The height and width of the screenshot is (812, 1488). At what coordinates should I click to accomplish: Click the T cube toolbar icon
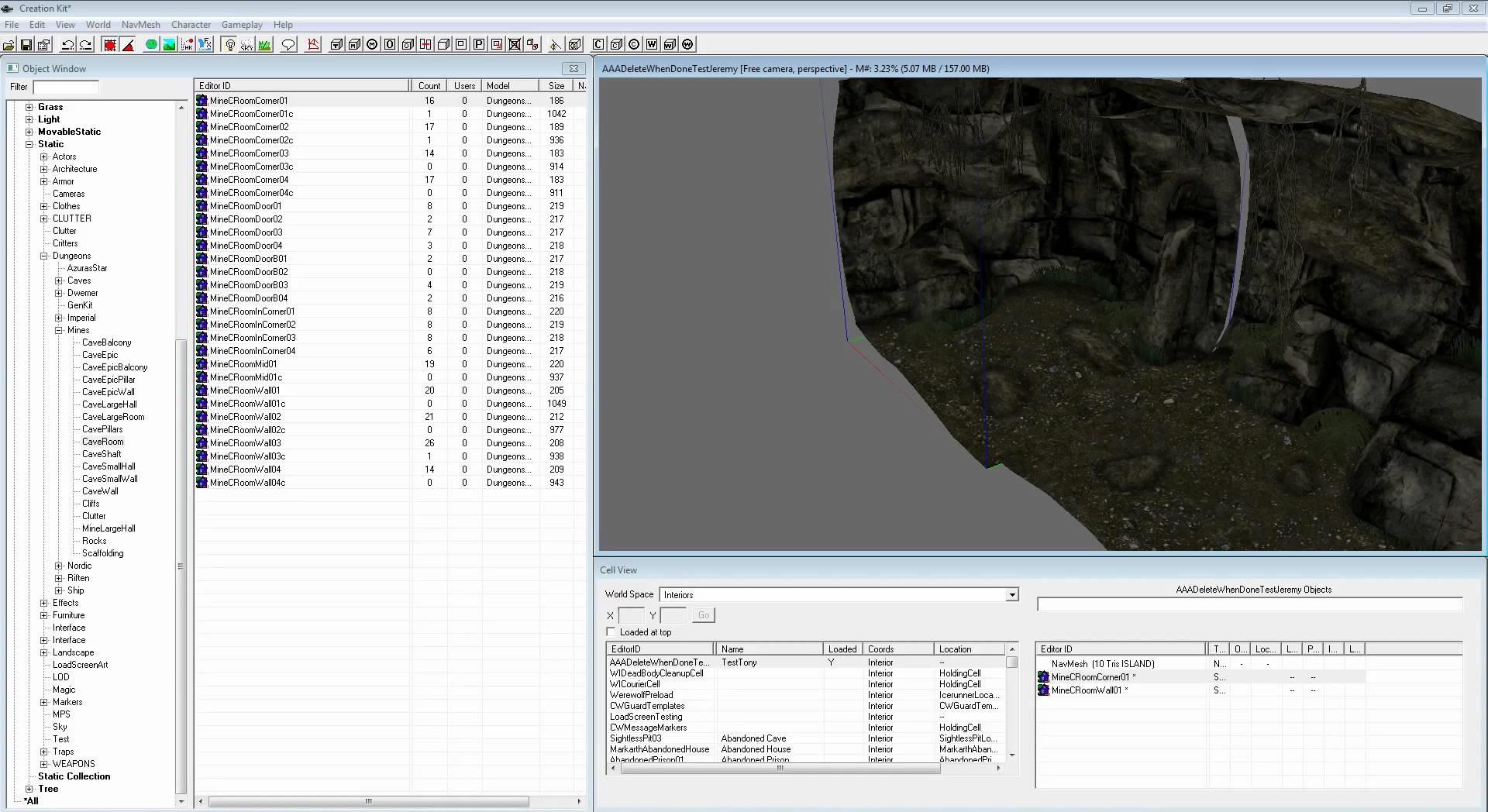pyautogui.click(x=336, y=44)
